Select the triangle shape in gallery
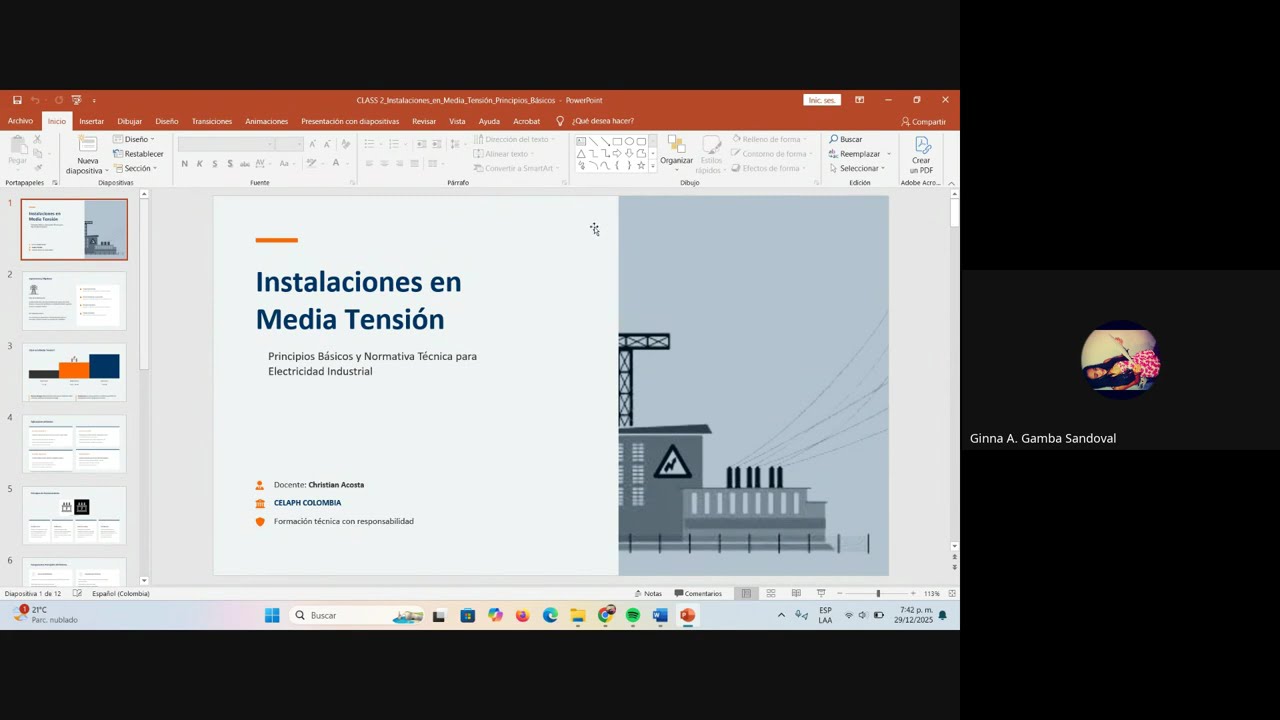Viewport: 1280px width, 720px height. coord(581,153)
